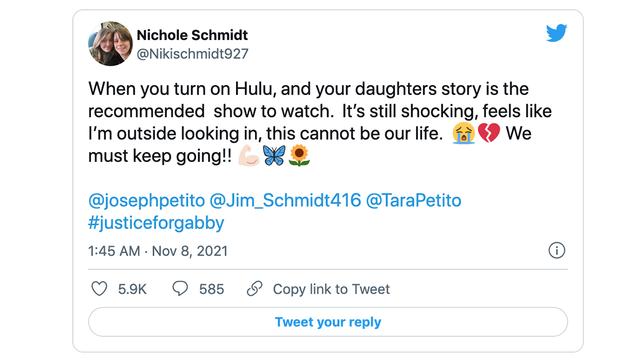Image resolution: width=640 pixels, height=360 pixels.
Task: Like the tweet with heart icon
Action: click(x=99, y=289)
